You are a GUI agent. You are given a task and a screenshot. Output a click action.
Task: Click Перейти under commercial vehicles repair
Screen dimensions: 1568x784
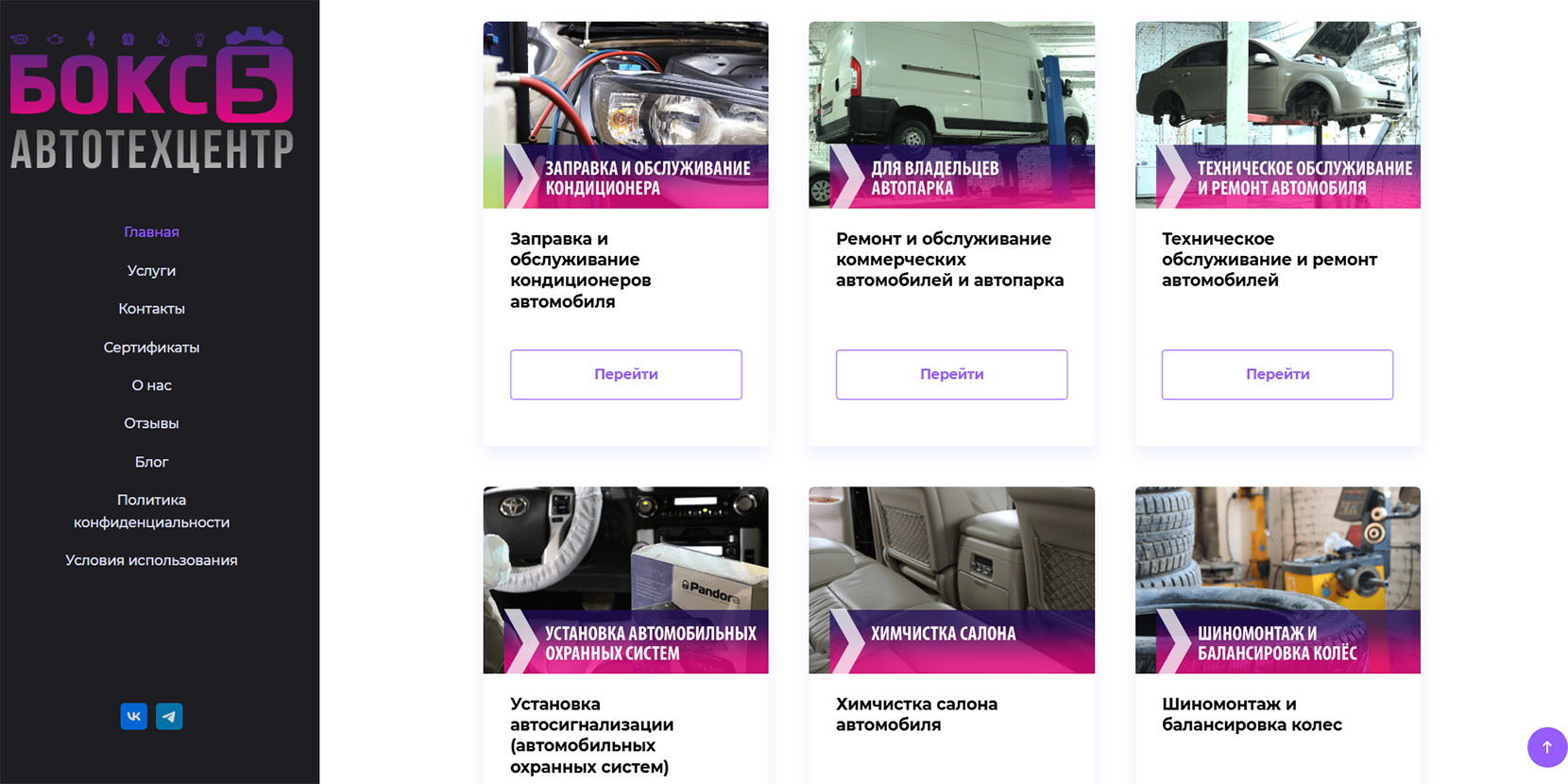952,374
